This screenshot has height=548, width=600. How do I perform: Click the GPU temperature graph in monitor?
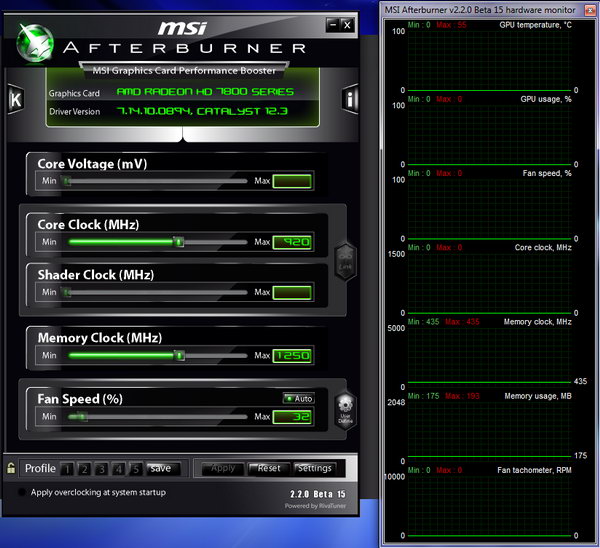click(x=489, y=59)
